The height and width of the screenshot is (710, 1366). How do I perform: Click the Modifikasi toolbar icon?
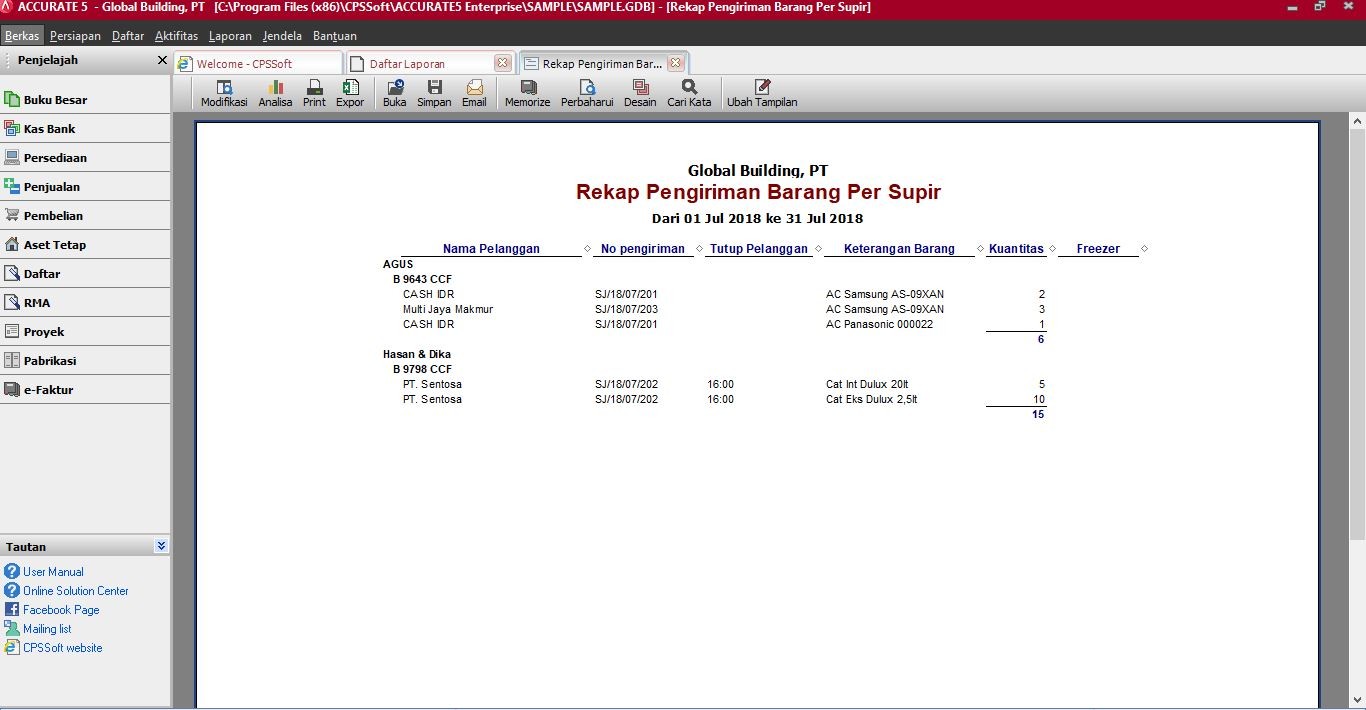(224, 93)
